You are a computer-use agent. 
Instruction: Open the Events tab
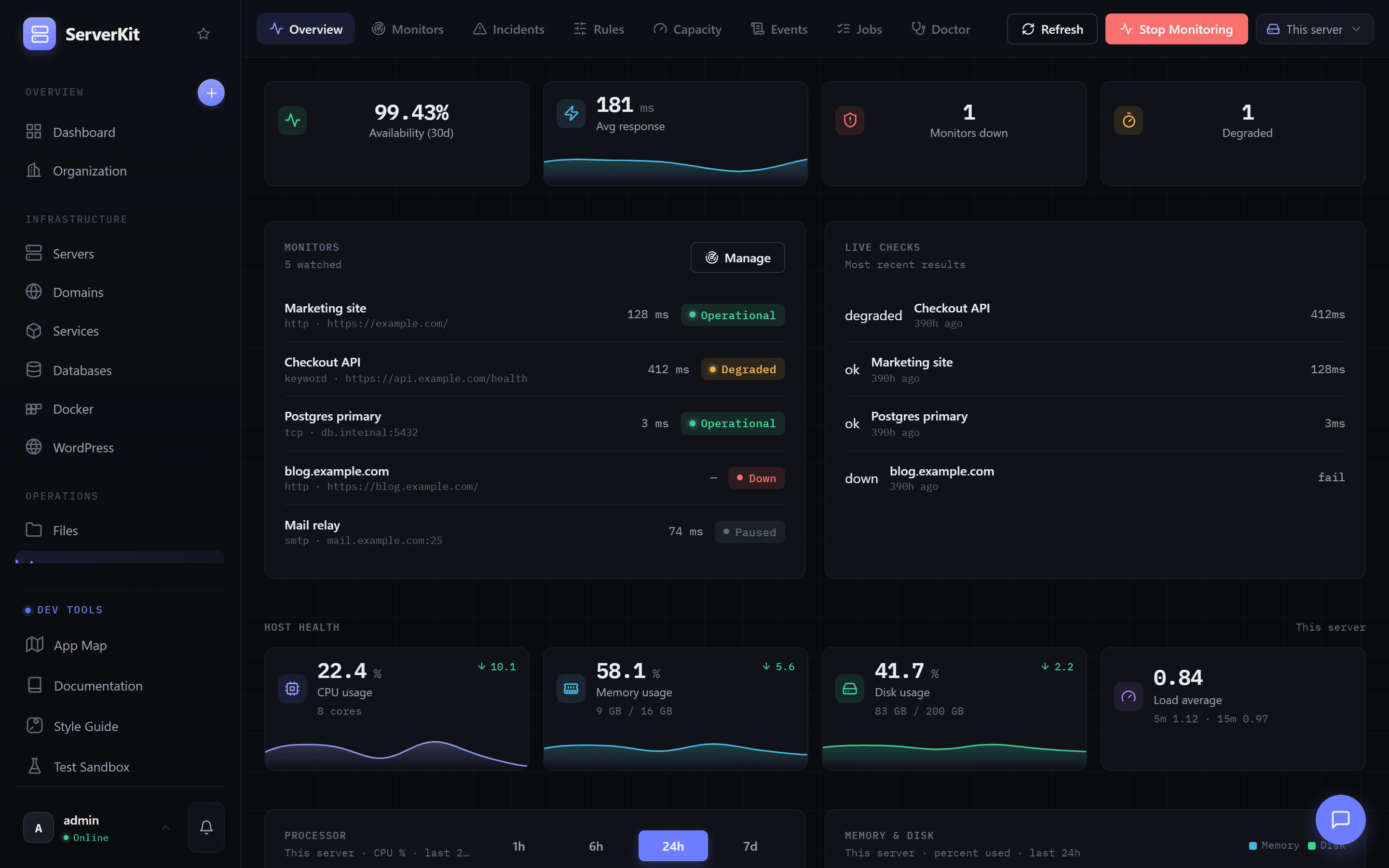tap(779, 29)
